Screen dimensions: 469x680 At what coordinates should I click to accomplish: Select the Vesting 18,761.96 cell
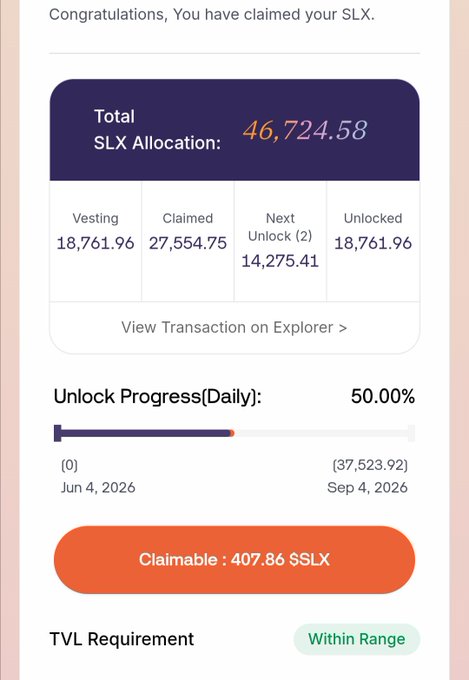(x=95, y=241)
